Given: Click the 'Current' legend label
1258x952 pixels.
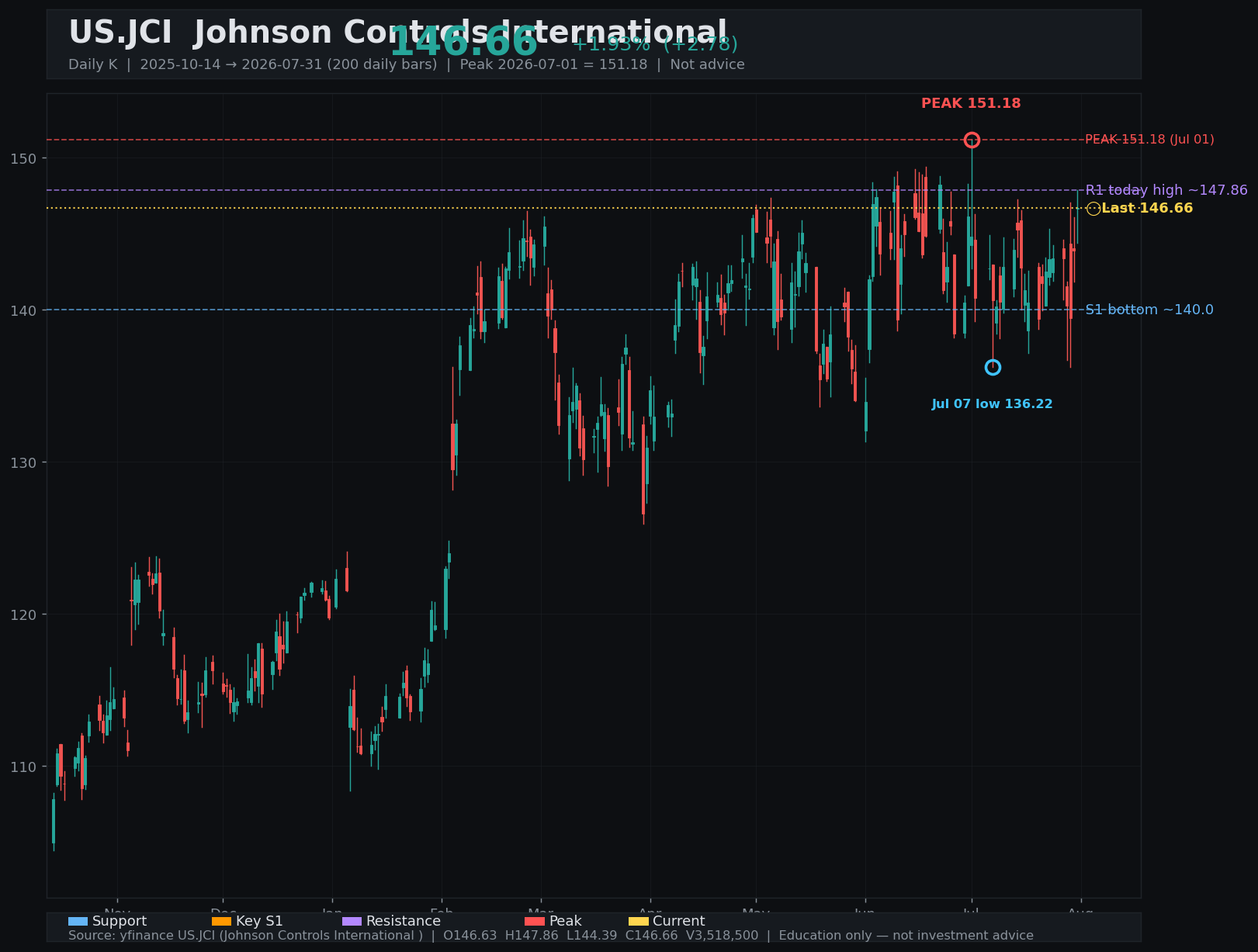Looking at the screenshot, I should 679,921.
